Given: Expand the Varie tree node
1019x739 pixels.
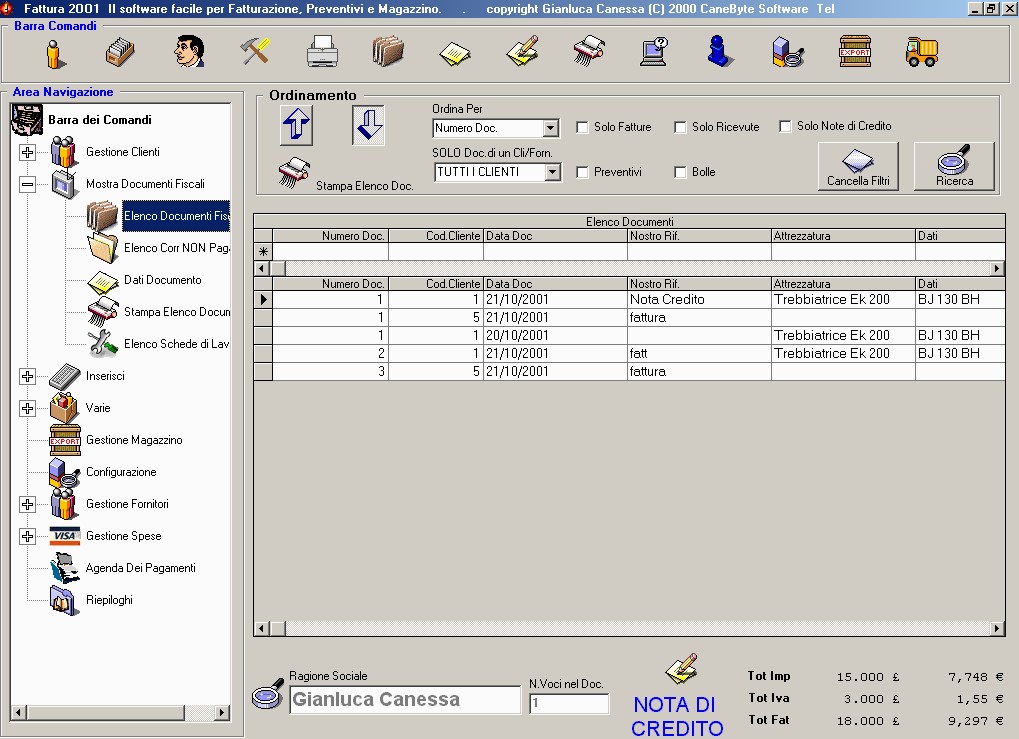Looking at the screenshot, I should tap(27, 408).
